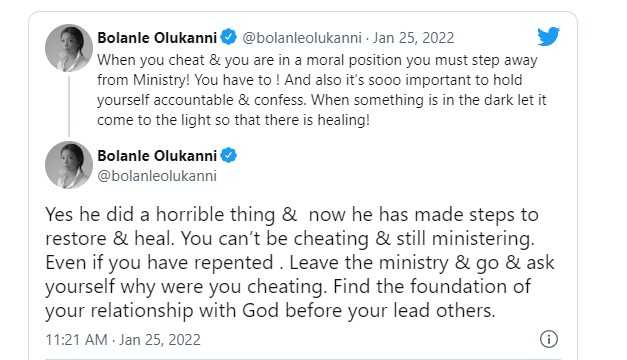Open the parent tweet's Jan 25, 2022 date

413,38
